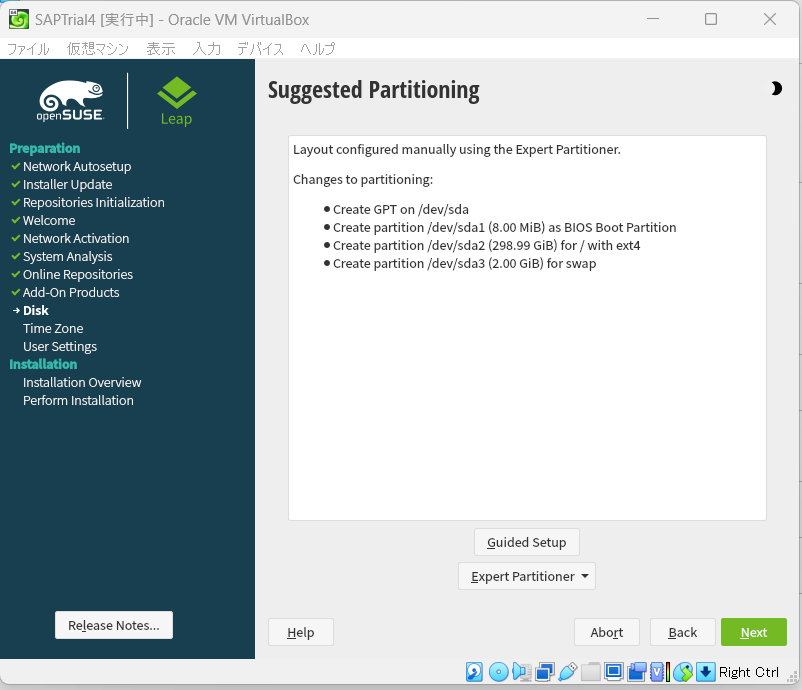Click 'Changes to partitioning:' text
Screen dimensions: 802x690
pyautogui.click(x=363, y=180)
